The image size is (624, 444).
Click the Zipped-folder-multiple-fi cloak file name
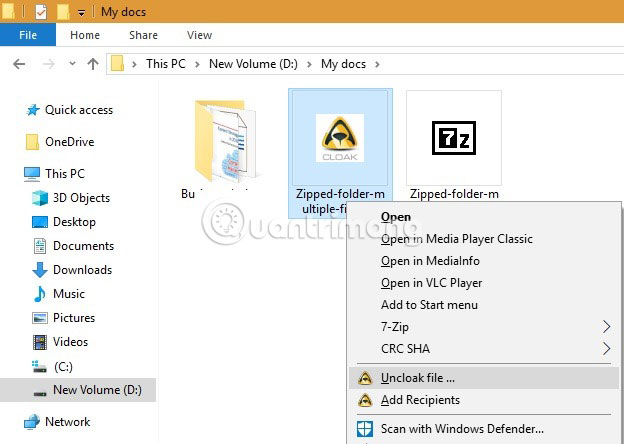click(x=340, y=201)
